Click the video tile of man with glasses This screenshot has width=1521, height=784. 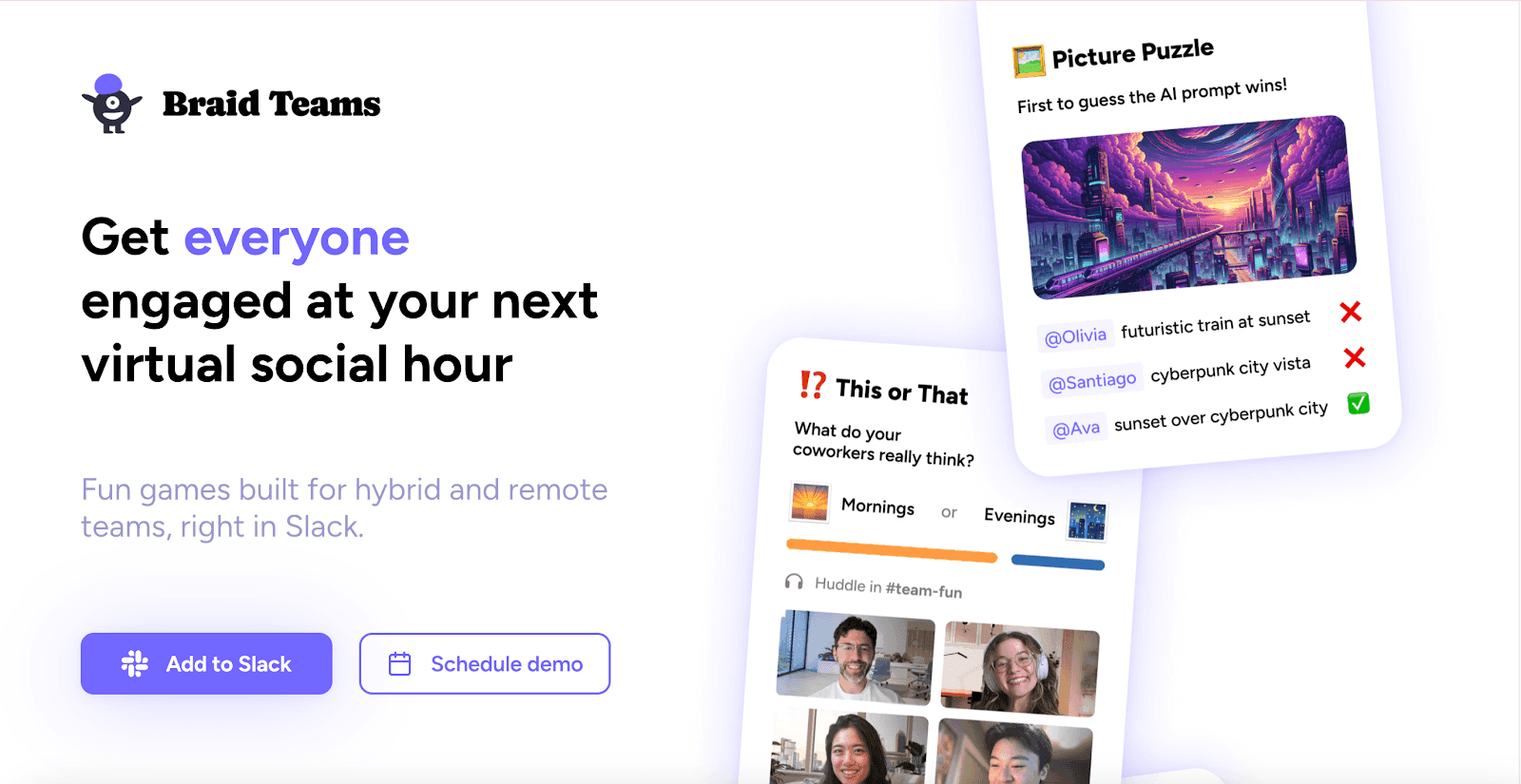pyautogui.click(x=855, y=658)
